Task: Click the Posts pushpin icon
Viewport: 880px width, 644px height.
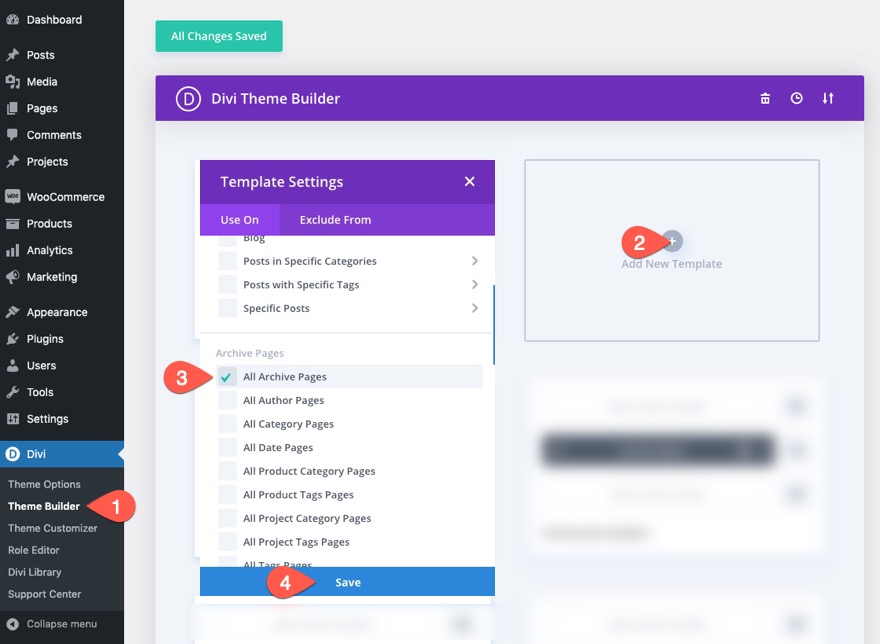Action: tap(12, 55)
